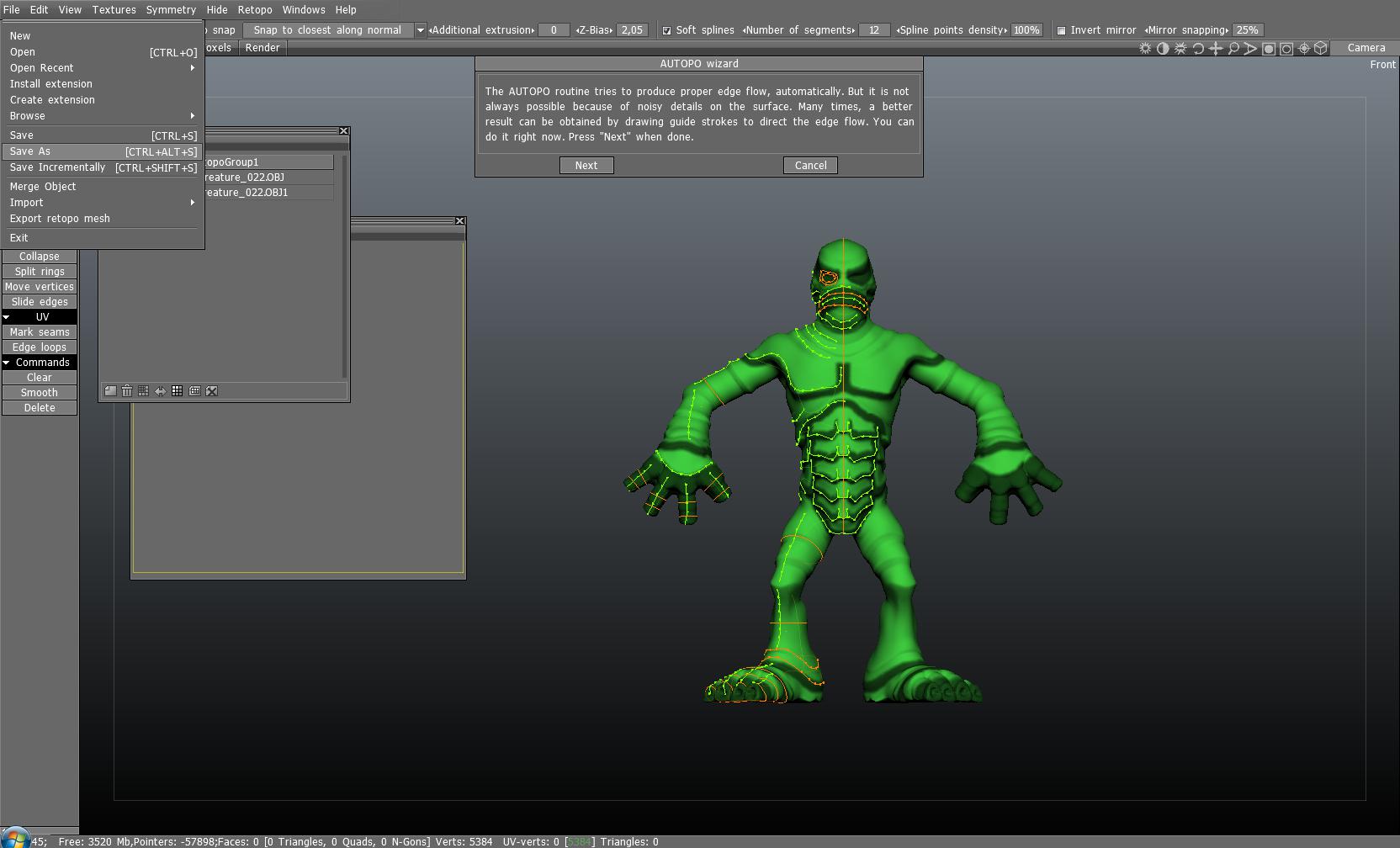Select Save As in the File menu
The width and height of the screenshot is (1400, 848).
click(102, 151)
